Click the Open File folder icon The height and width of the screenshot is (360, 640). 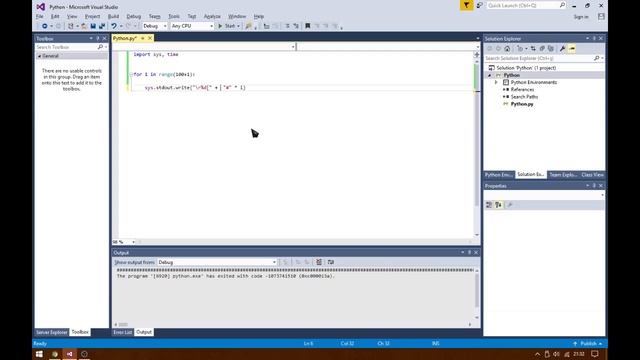84,26
